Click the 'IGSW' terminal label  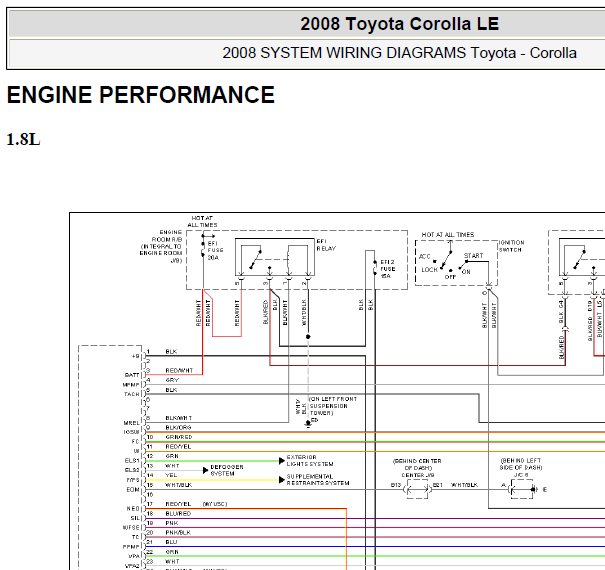coord(132,432)
